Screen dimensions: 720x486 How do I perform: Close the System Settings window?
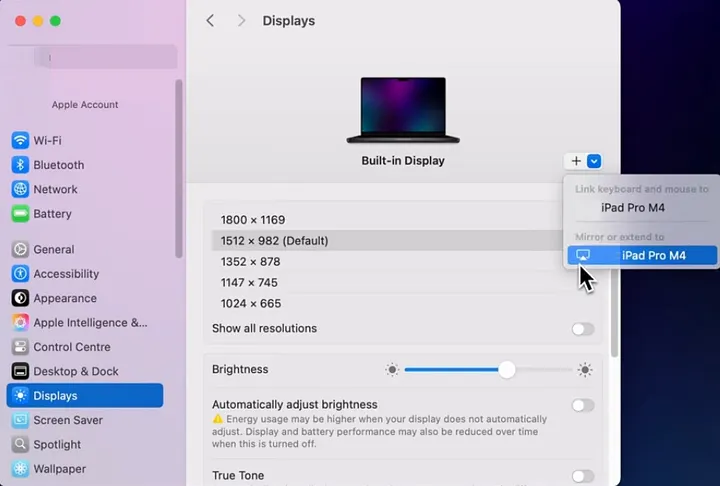tap(20, 21)
